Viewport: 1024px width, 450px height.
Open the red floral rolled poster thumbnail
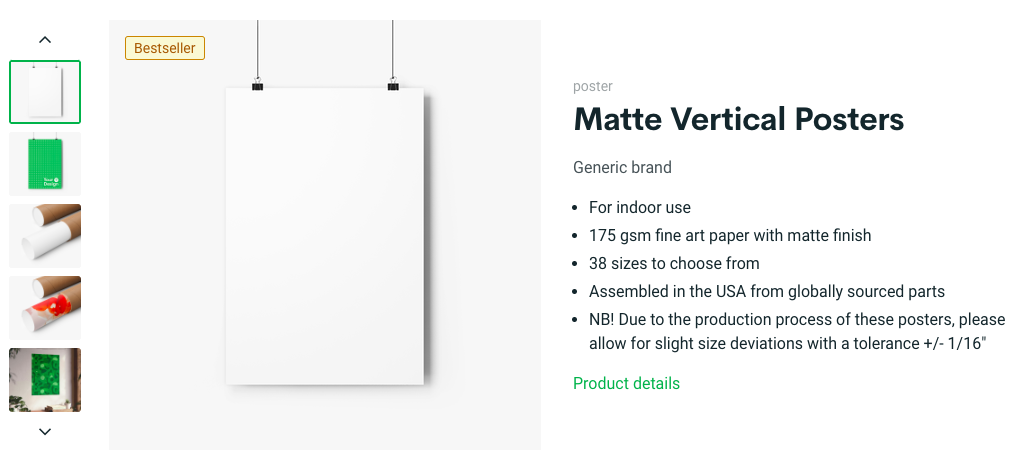(x=45, y=308)
